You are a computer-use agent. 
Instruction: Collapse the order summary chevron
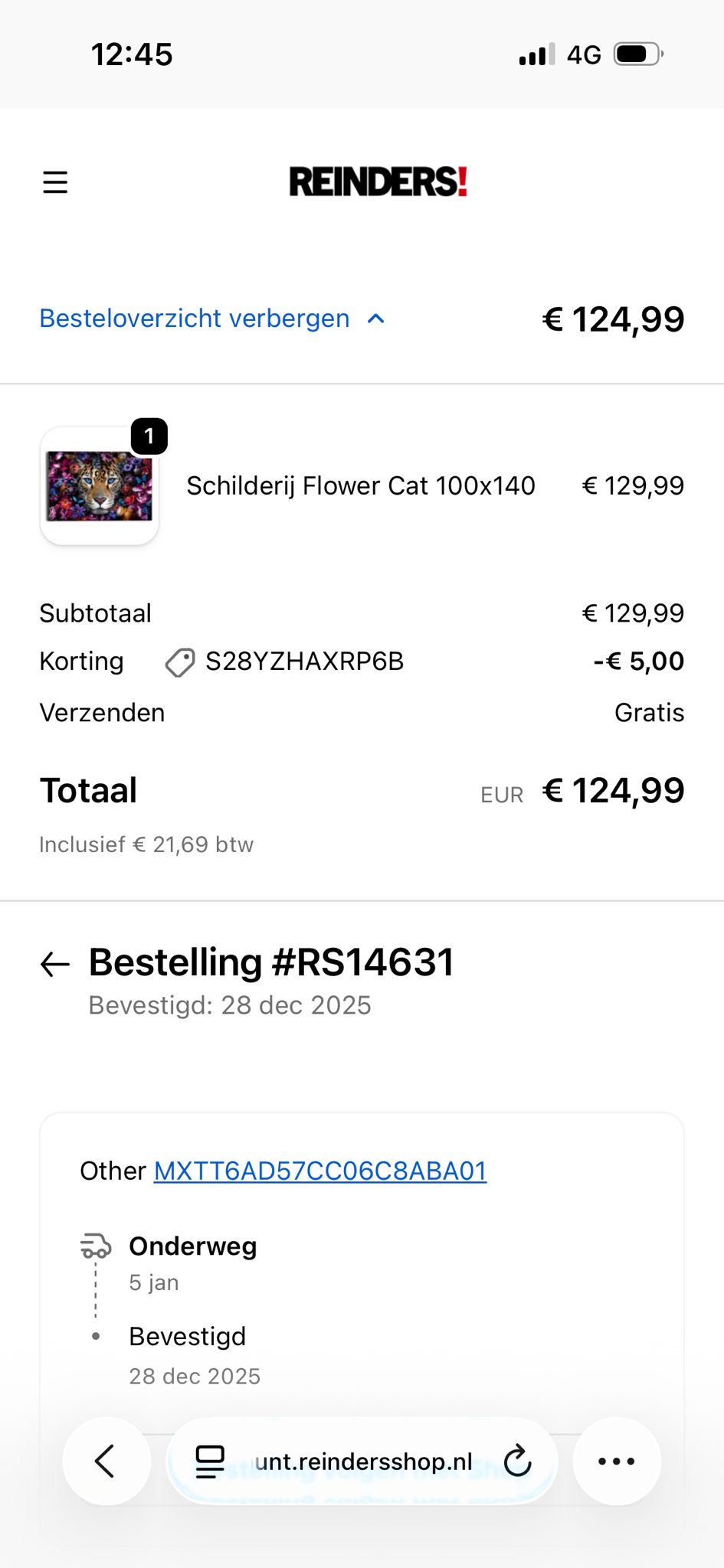(x=375, y=318)
